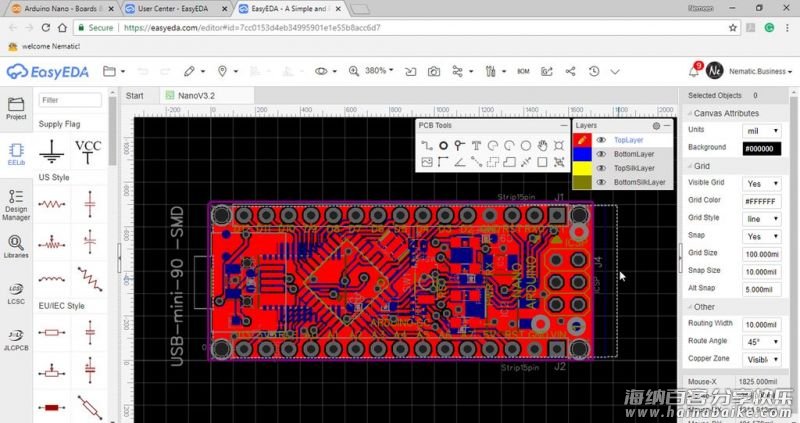The height and width of the screenshot is (423, 800).
Task: Open the Units dropdown set to mil
Action: tap(762, 131)
